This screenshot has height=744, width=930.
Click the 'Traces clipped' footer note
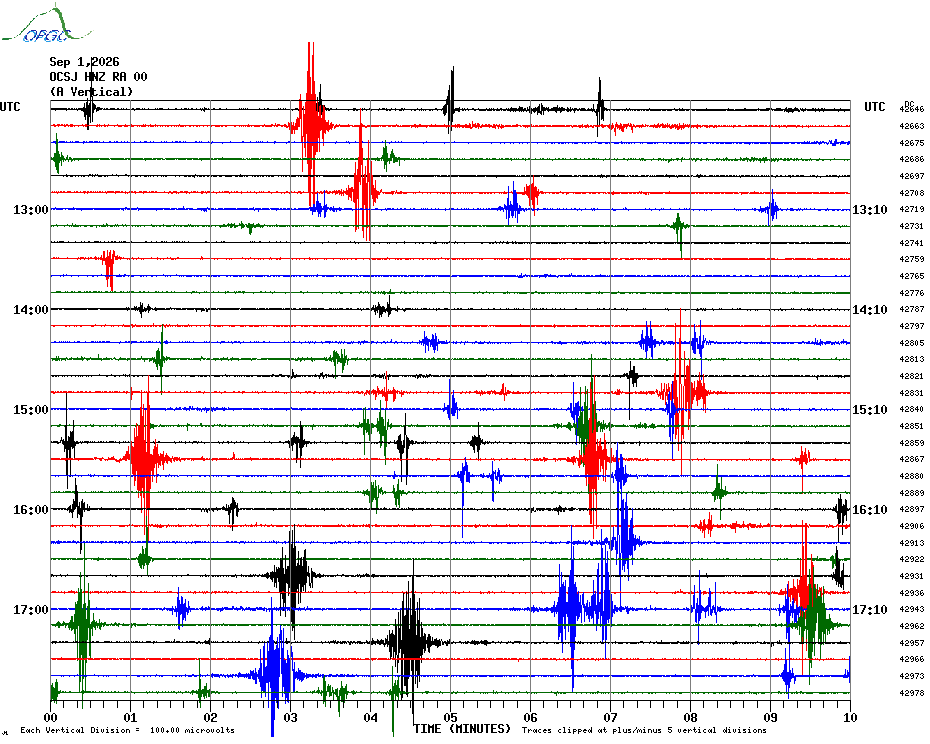click(644, 730)
